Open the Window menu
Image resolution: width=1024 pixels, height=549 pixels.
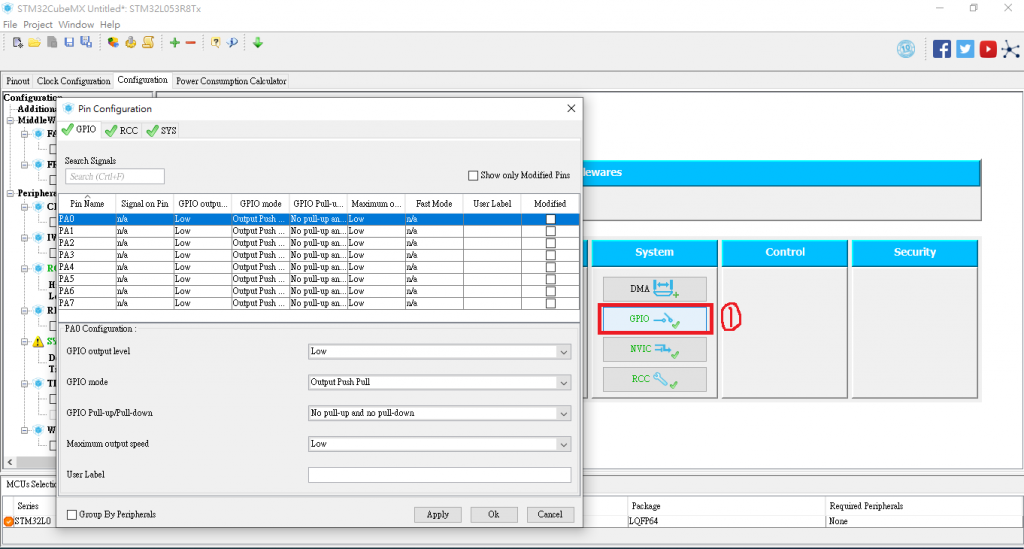(x=76, y=24)
